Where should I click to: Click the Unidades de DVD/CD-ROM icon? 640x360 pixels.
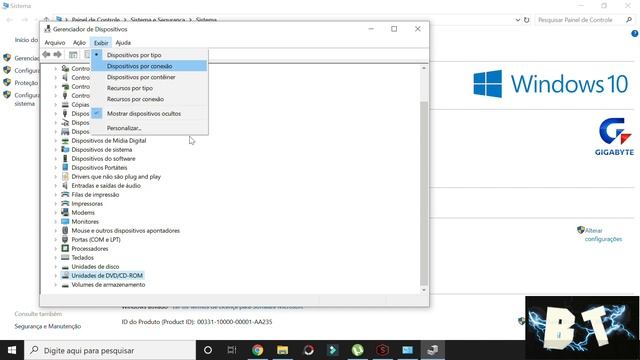click(65, 276)
